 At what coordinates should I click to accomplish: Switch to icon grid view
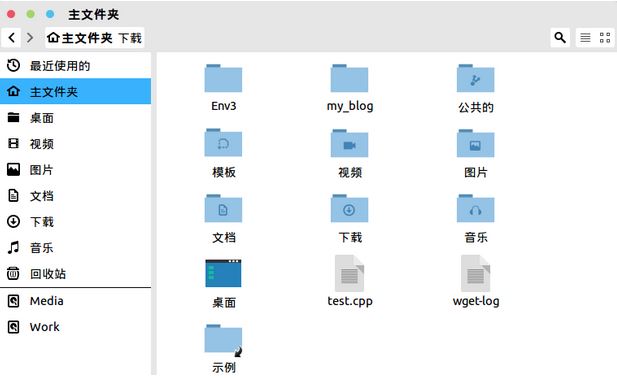605,38
